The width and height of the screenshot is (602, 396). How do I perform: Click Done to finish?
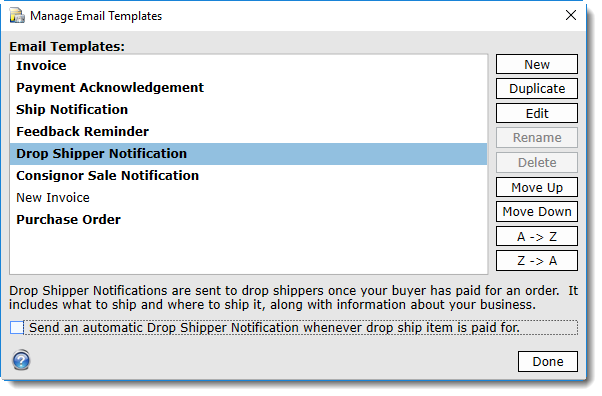(547, 361)
